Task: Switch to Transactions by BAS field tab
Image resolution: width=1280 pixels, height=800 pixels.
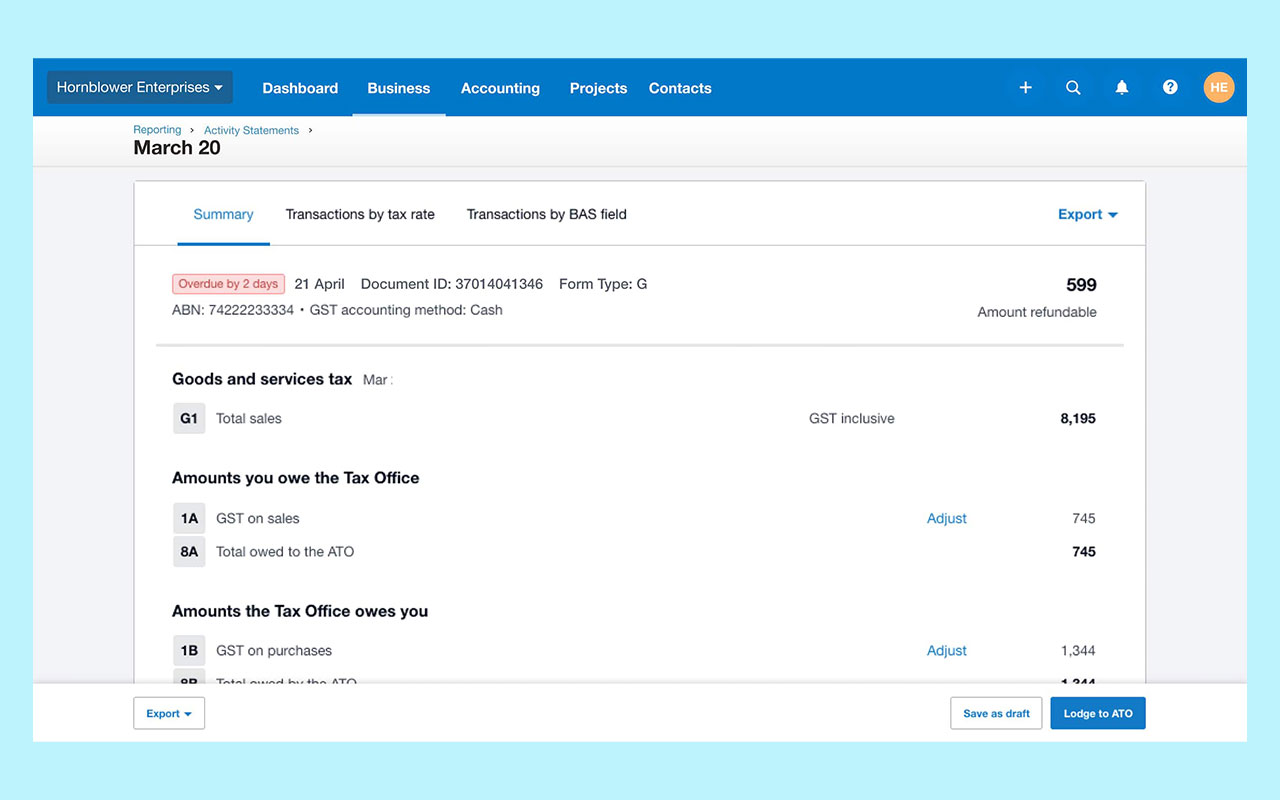Action: [x=546, y=214]
